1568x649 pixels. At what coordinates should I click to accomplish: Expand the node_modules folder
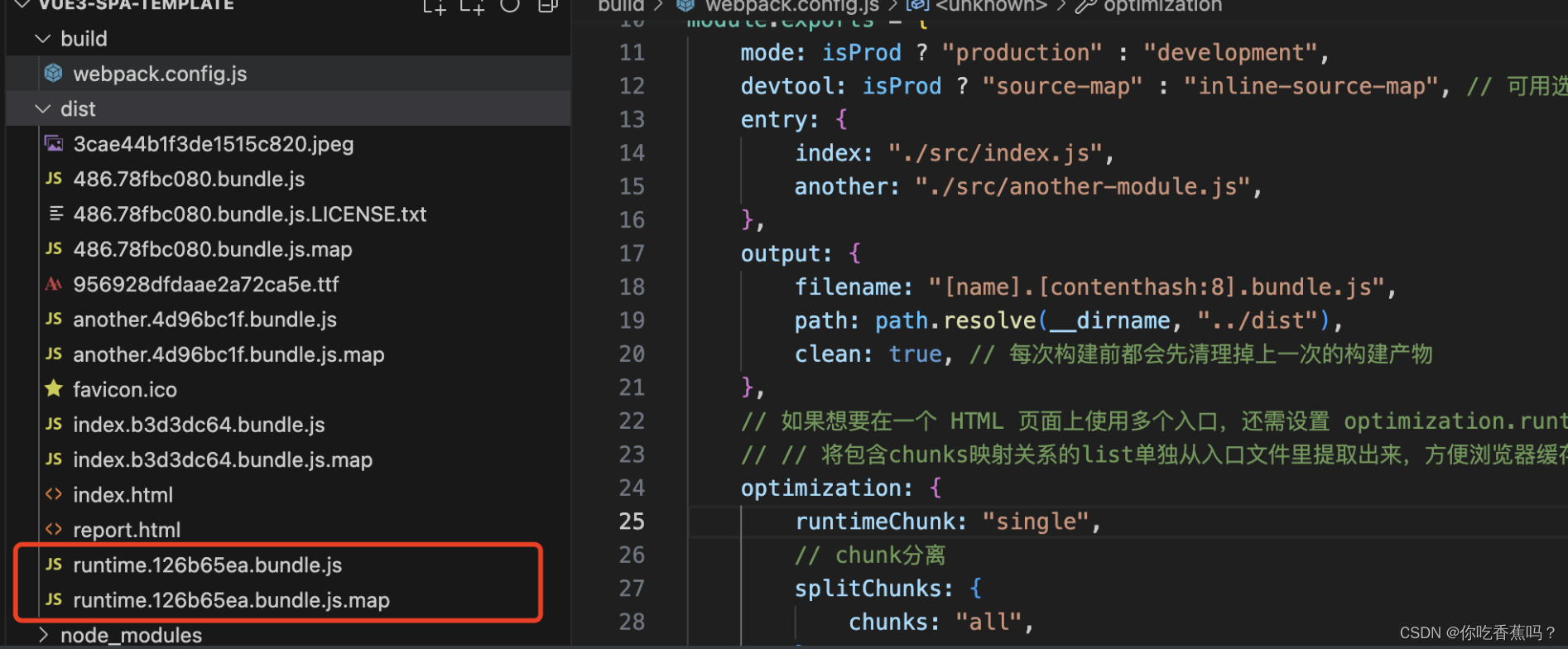pyautogui.click(x=43, y=635)
